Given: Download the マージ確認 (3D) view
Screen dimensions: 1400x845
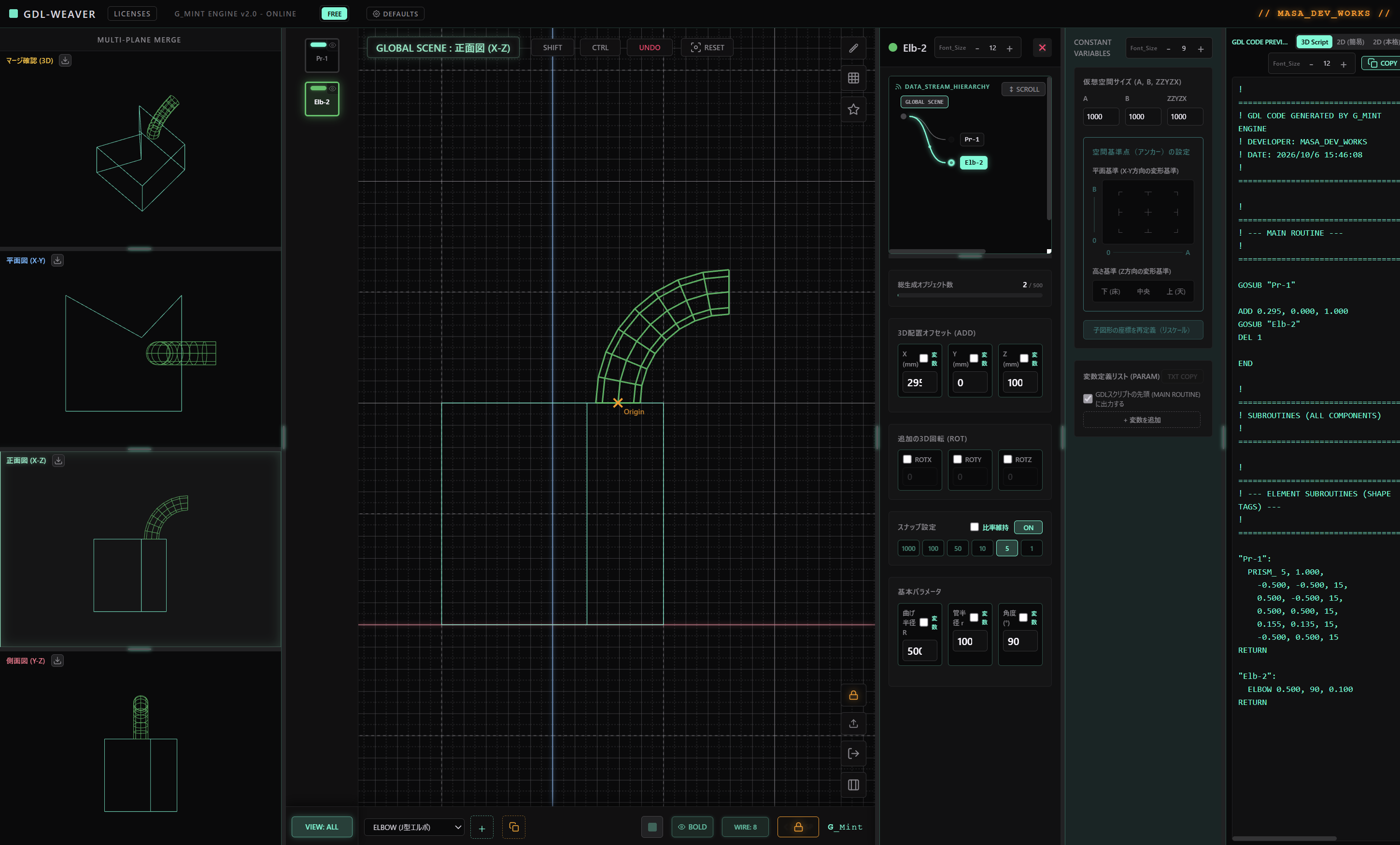Looking at the screenshot, I should 65,60.
